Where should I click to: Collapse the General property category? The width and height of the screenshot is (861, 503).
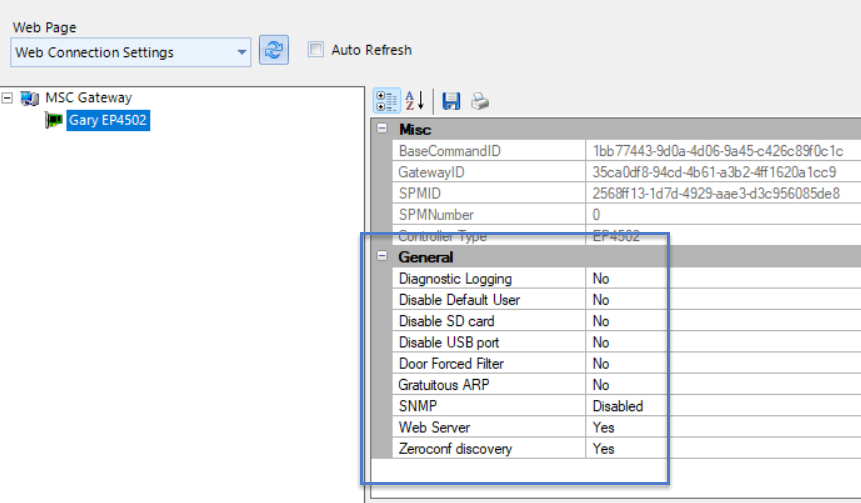coord(382,256)
